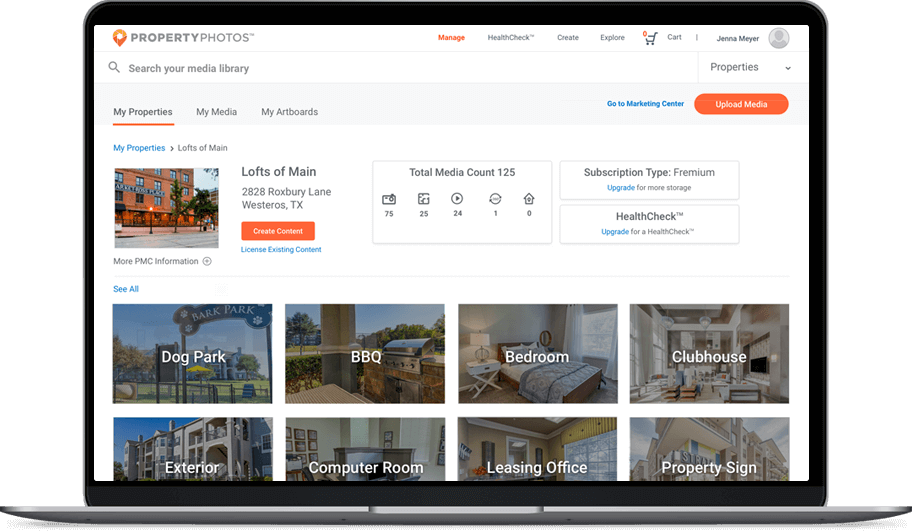Screen dimensions: 912x531
Task: Click the video play icon showing 24
Action: coord(457,198)
